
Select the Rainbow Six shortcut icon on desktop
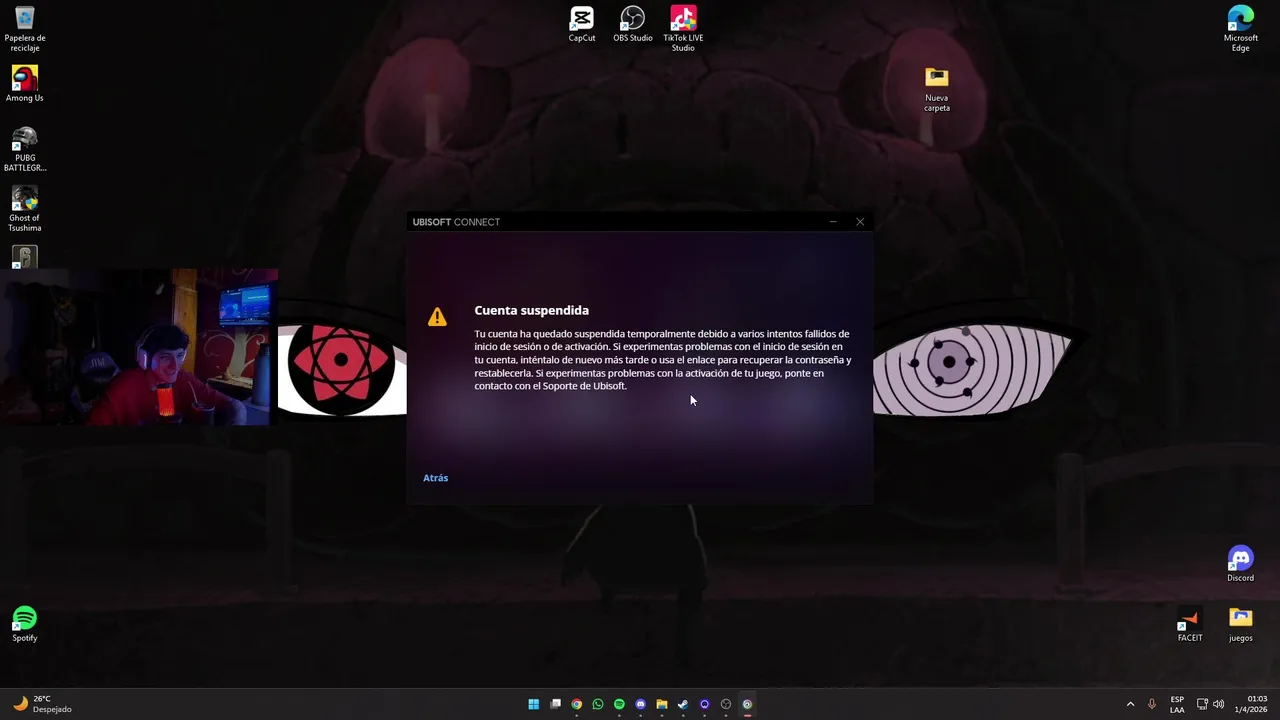pos(25,257)
